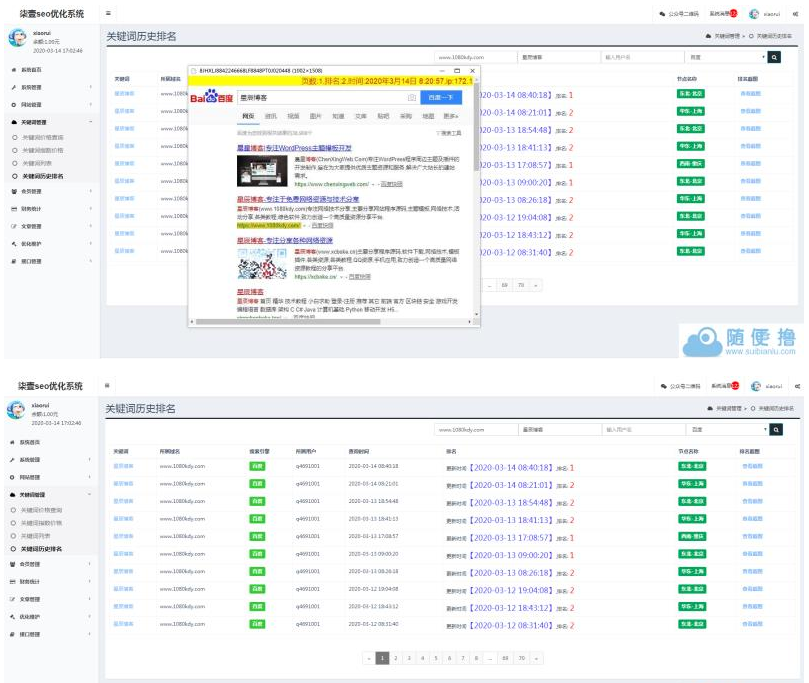The width and height of the screenshot is (809, 683).
Task: Open the 百度 search engine dropdown, lower panel
Action: tap(727, 429)
